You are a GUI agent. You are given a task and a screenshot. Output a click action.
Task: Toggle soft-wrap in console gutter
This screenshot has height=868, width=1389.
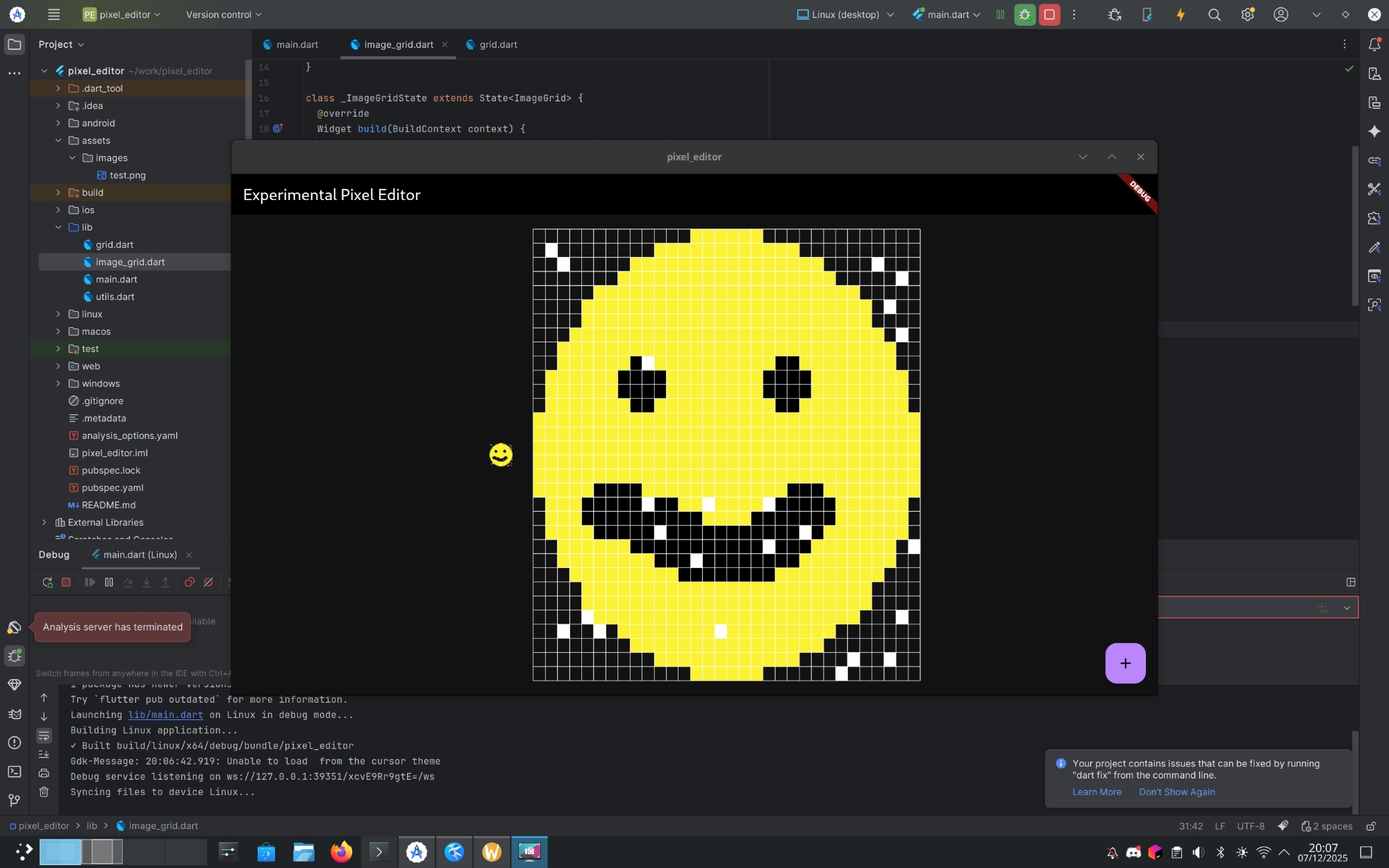[x=44, y=735]
